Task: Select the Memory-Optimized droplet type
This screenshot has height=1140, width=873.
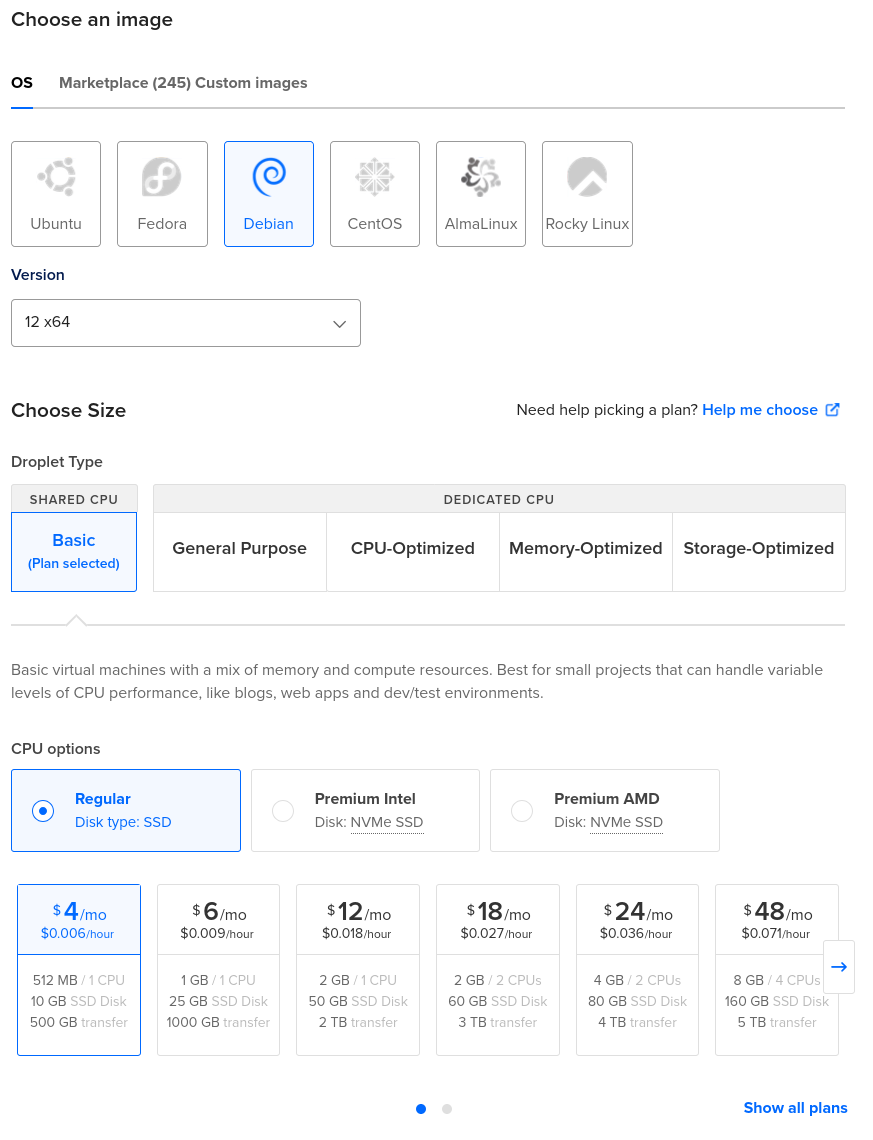Action: tap(586, 549)
